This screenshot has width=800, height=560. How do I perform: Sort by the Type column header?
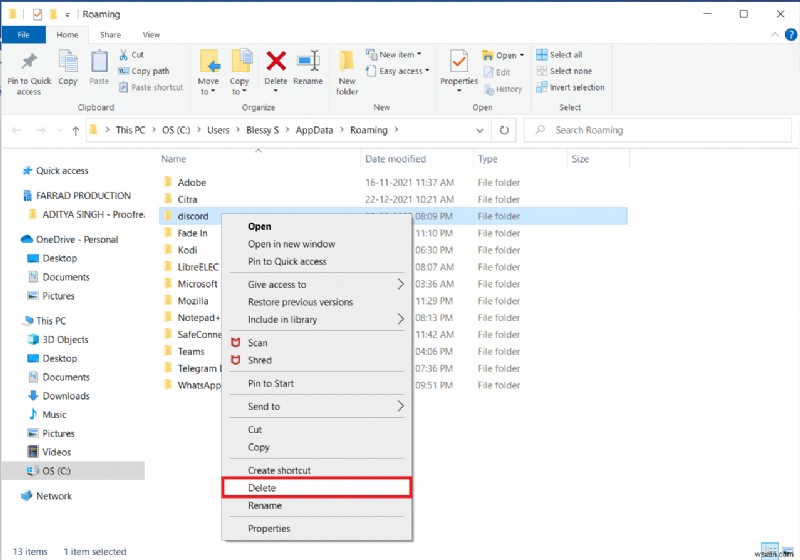(487, 159)
